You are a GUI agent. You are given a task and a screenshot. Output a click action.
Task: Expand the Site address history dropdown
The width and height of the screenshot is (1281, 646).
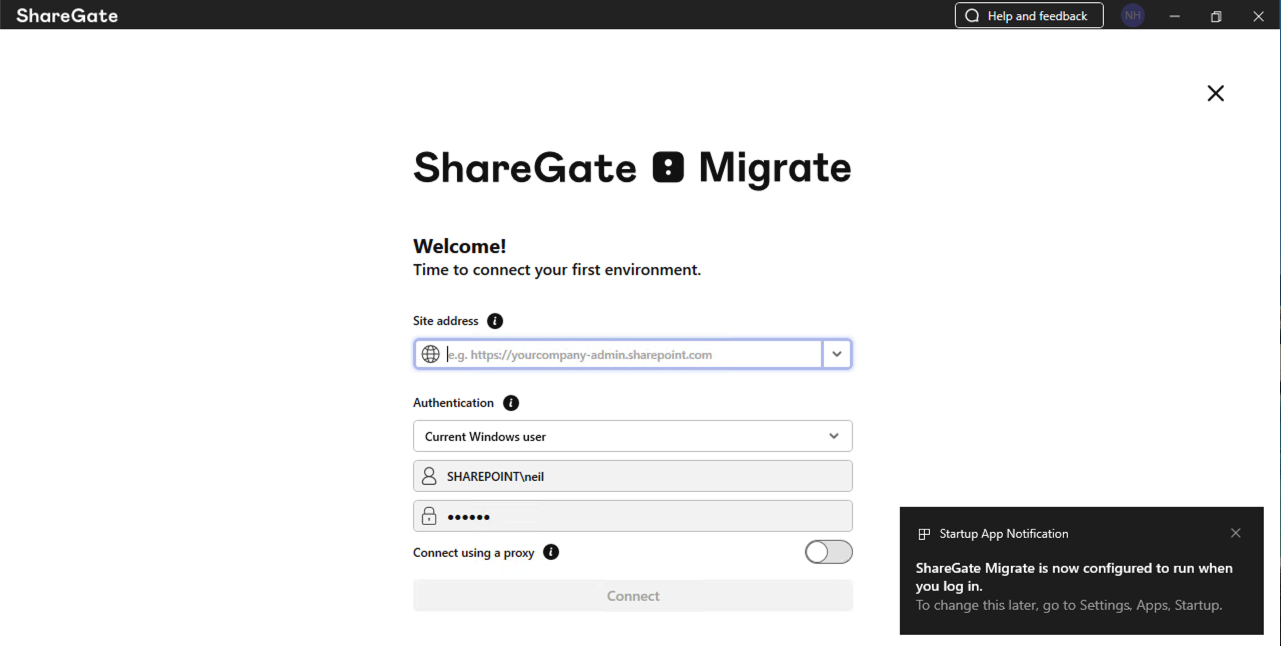coord(837,354)
